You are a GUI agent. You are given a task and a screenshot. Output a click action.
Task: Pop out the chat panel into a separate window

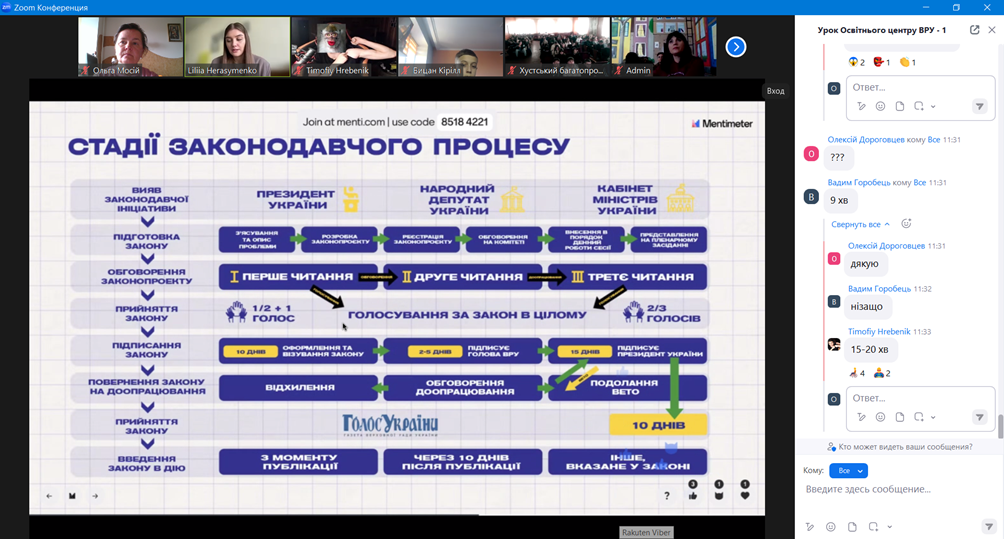(974, 30)
